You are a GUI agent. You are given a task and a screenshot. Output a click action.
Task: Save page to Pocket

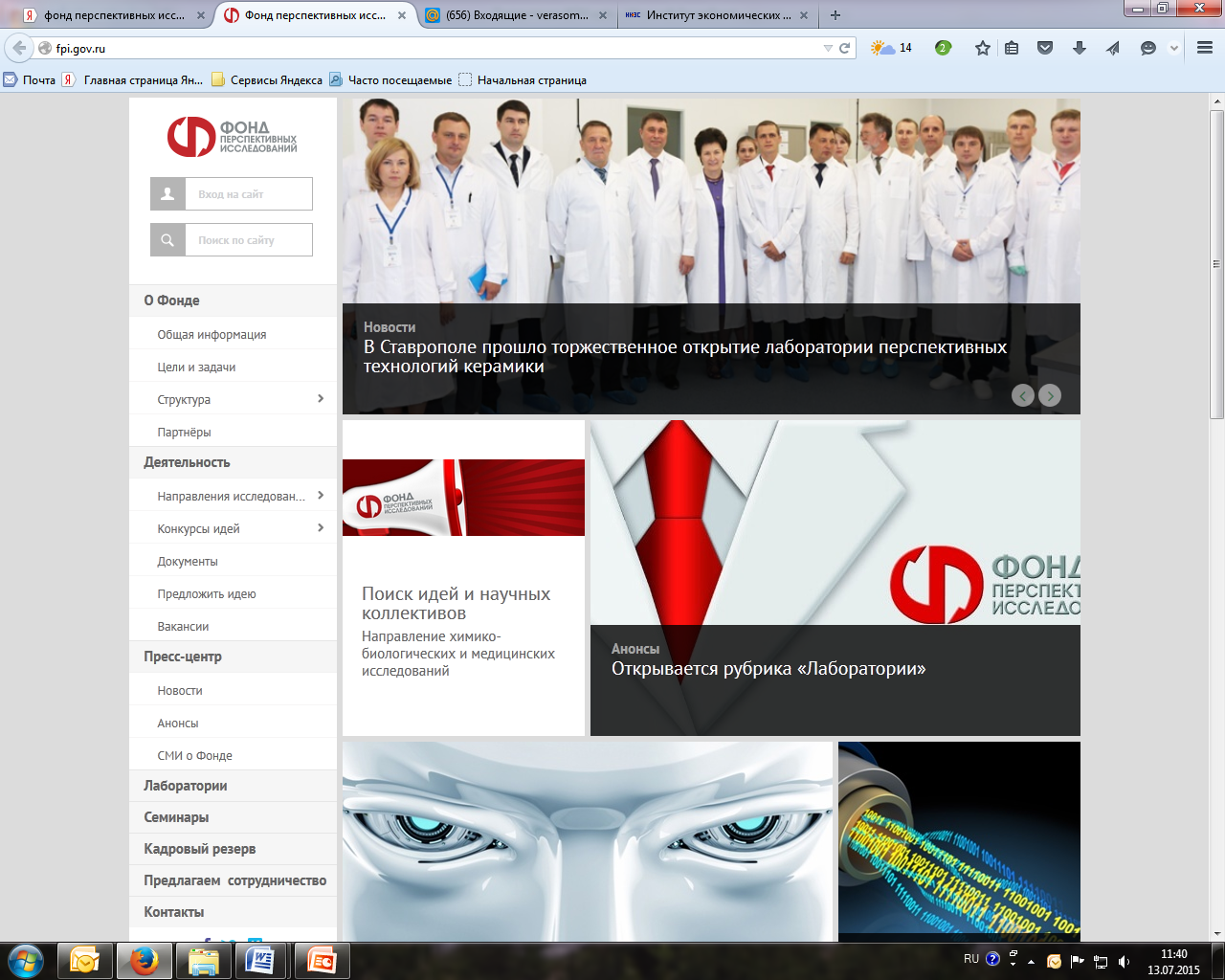(1045, 48)
